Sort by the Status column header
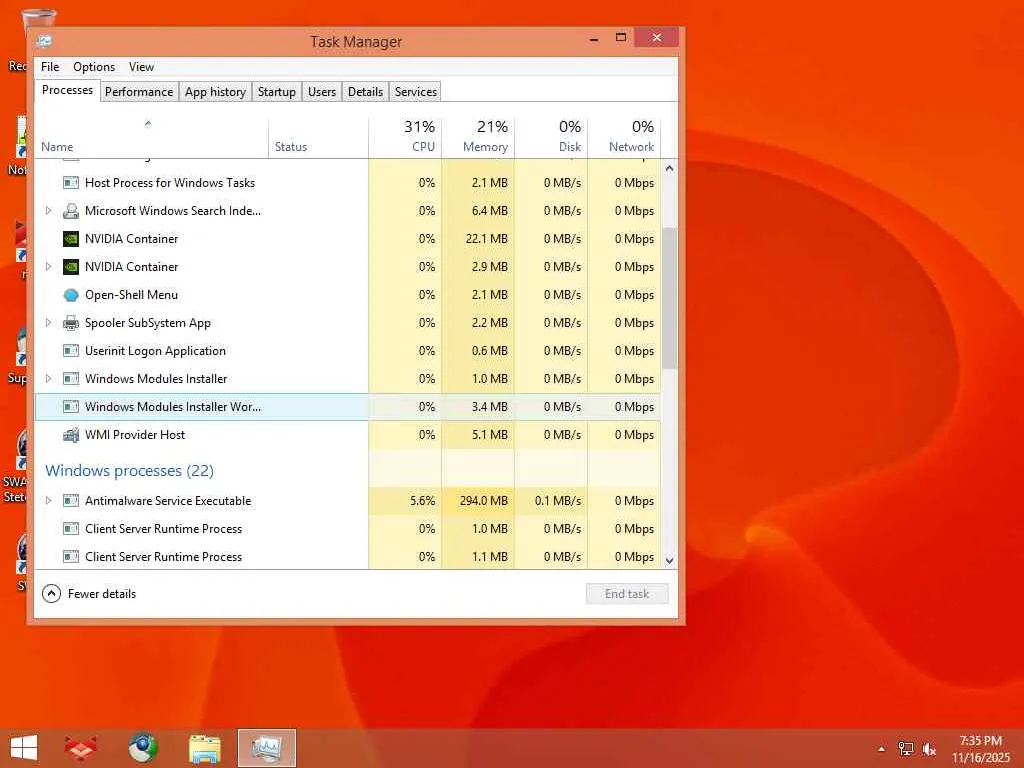This screenshot has height=768, width=1024. point(318,138)
